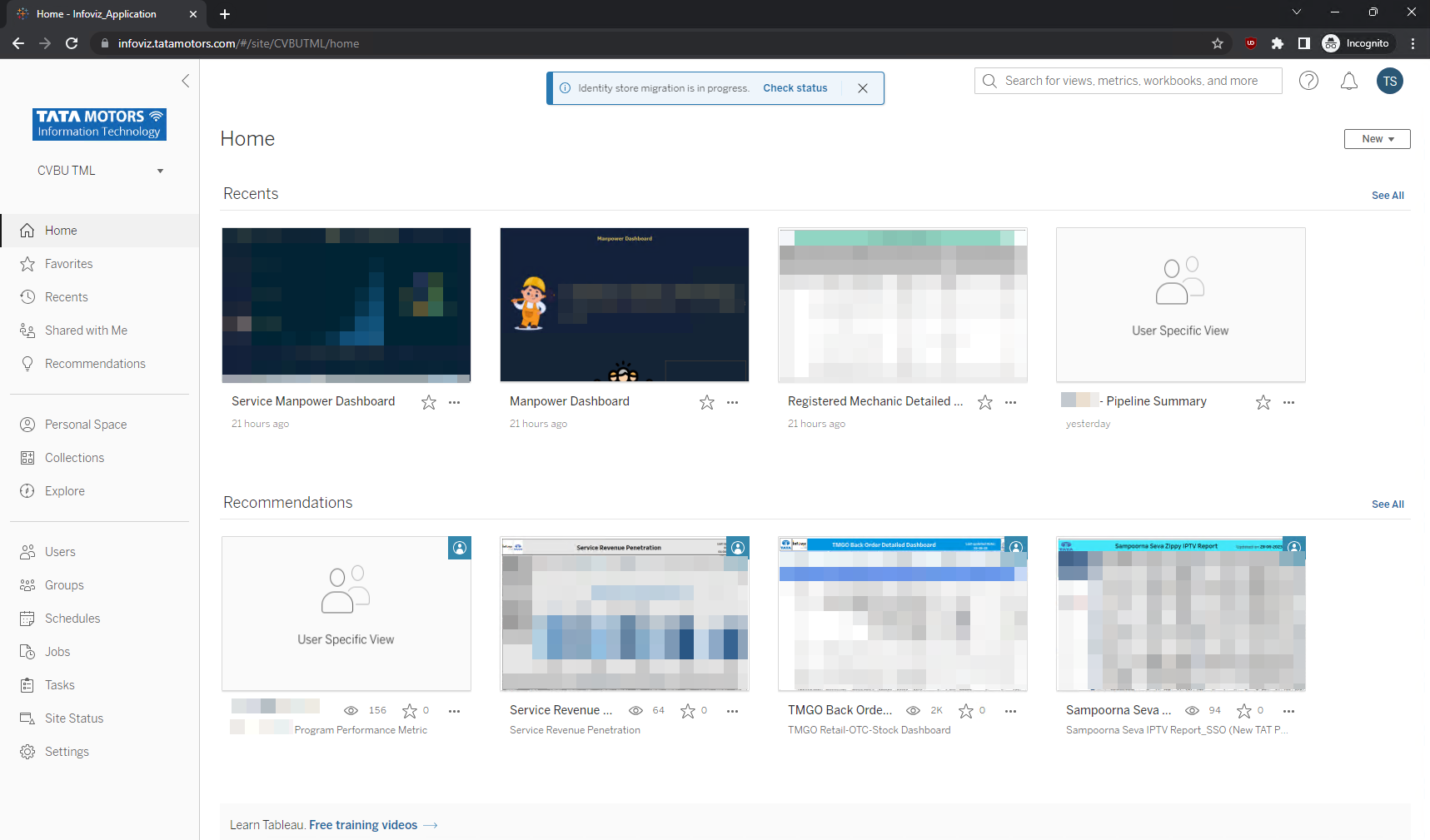Favorite the Service Manpower Dashboard
Screen dimensions: 1430x840
[429, 402]
